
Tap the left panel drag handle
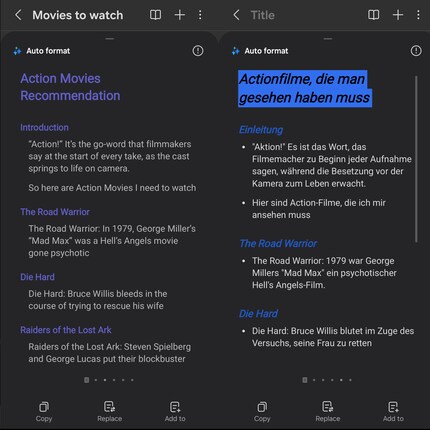(x=110, y=39)
